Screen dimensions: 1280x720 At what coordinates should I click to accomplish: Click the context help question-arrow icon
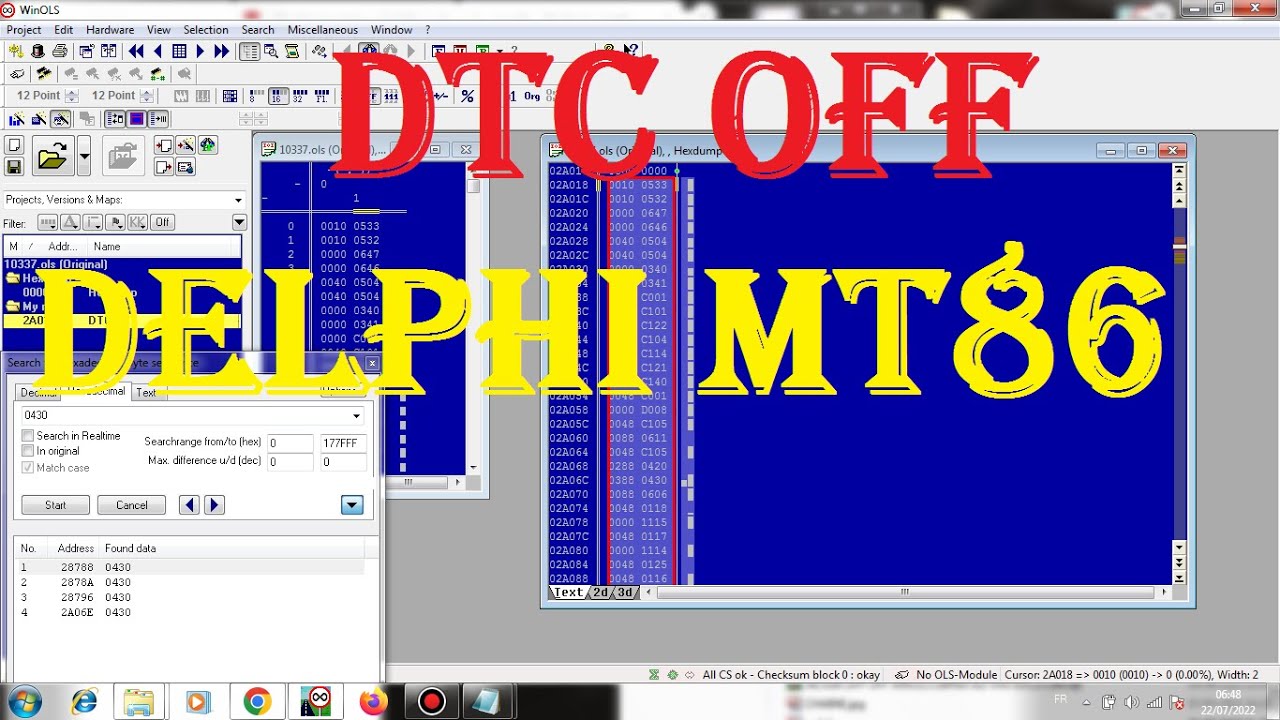pyautogui.click(x=631, y=50)
